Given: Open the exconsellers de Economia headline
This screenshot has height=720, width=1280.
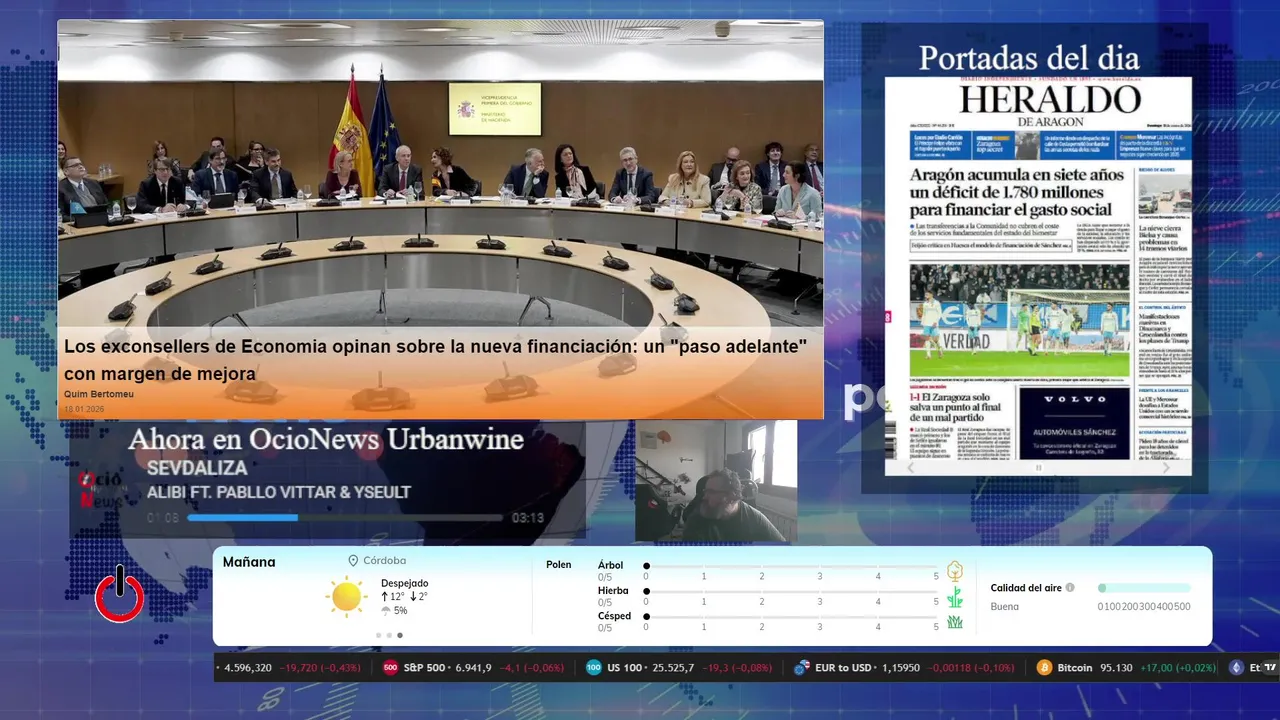Looking at the screenshot, I should pos(436,359).
